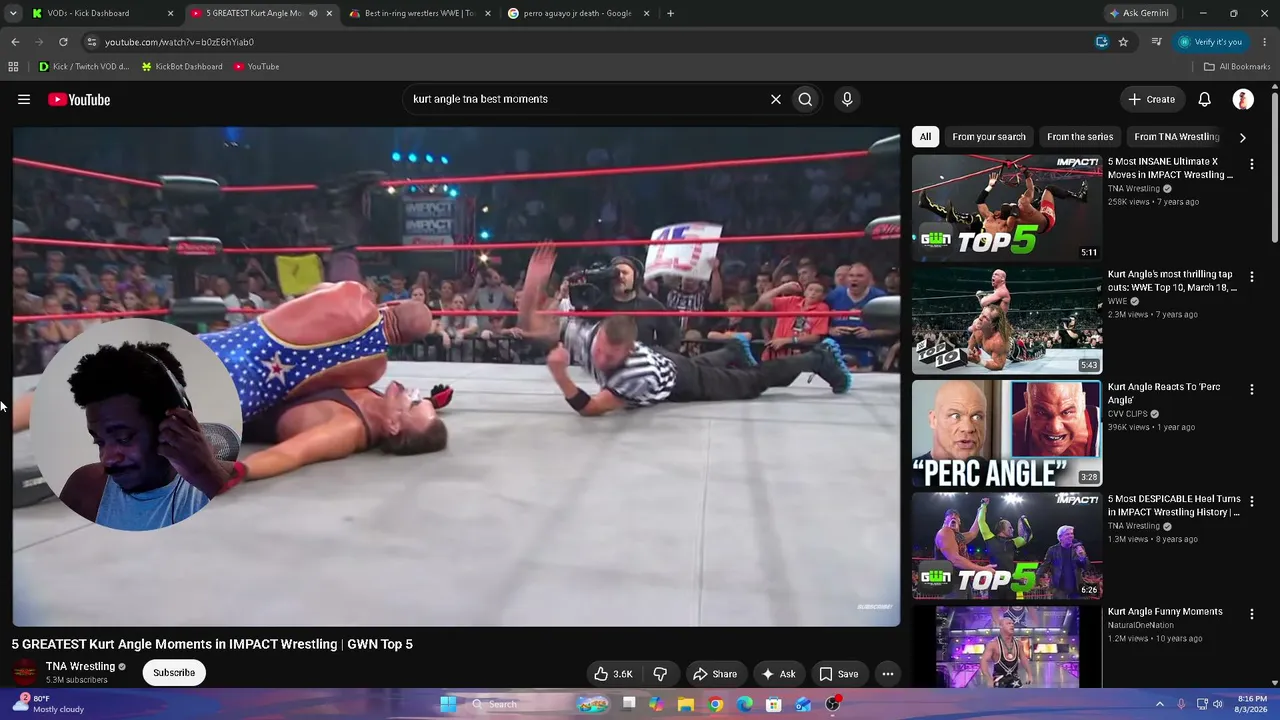Open the Chrome apps grid shortcut
Image resolution: width=1280 pixels, height=720 pixels.
(x=13, y=67)
